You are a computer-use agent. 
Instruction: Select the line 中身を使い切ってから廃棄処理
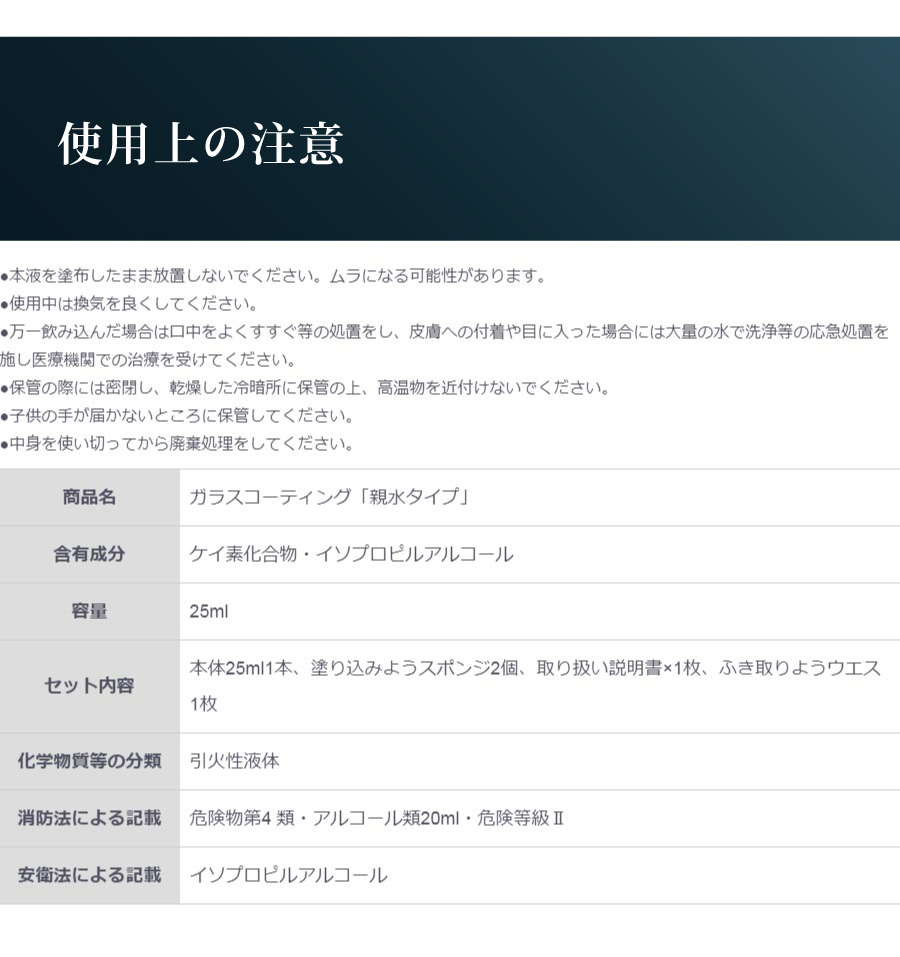178,444
